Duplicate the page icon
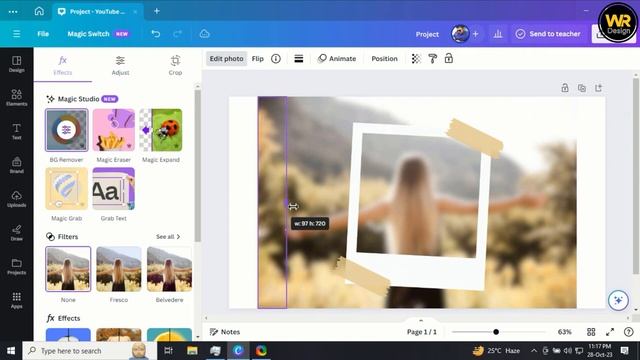 pos(582,88)
